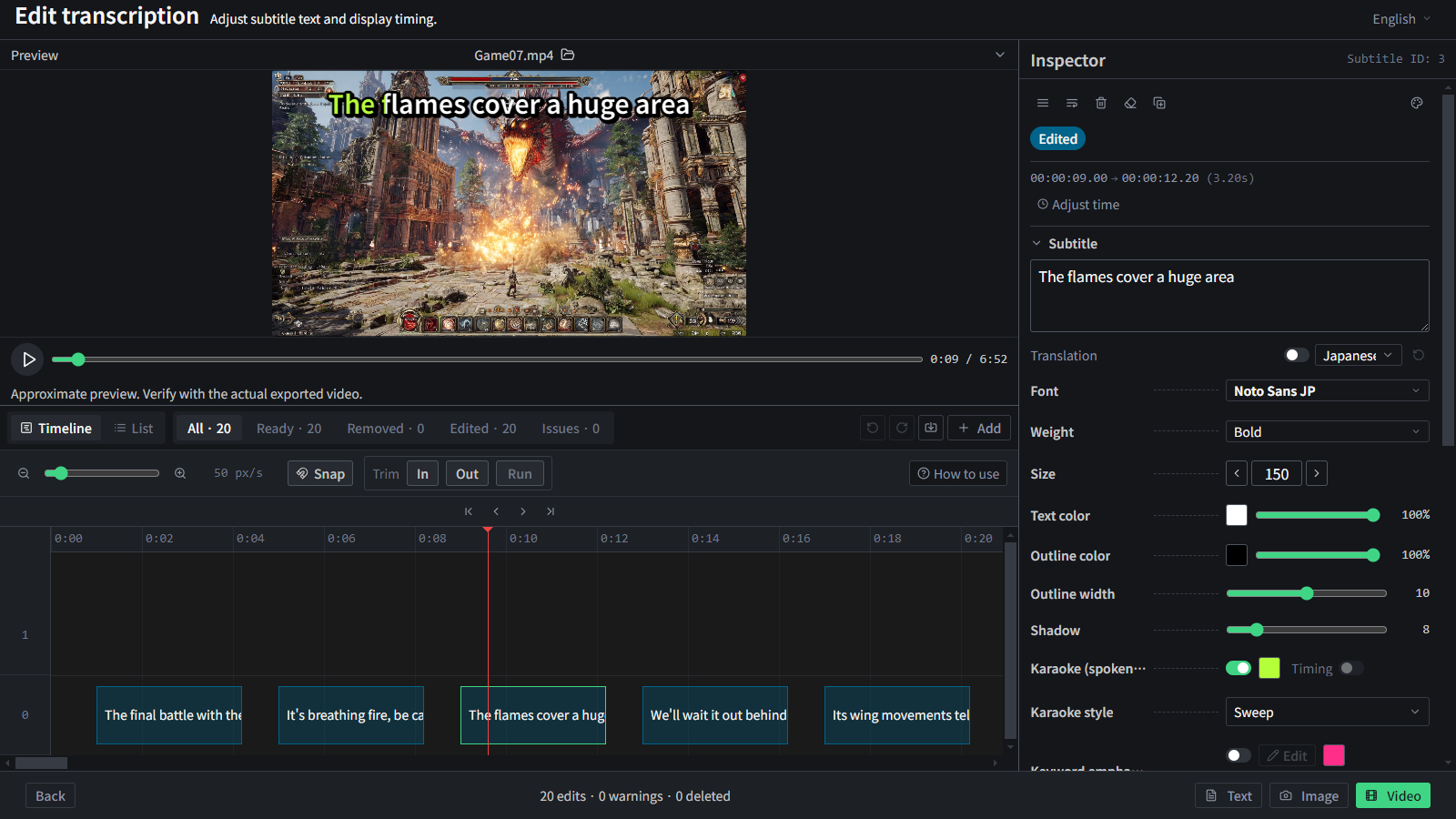Screen dimensions: 1456x819
Task: Zoom in the timeline with magnifier plus
Action: (x=180, y=473)
